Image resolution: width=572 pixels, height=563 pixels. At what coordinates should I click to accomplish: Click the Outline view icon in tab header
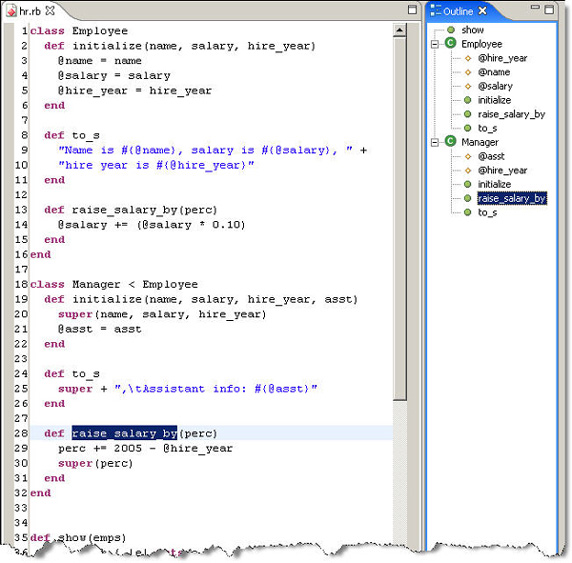[x=436, y=11]
